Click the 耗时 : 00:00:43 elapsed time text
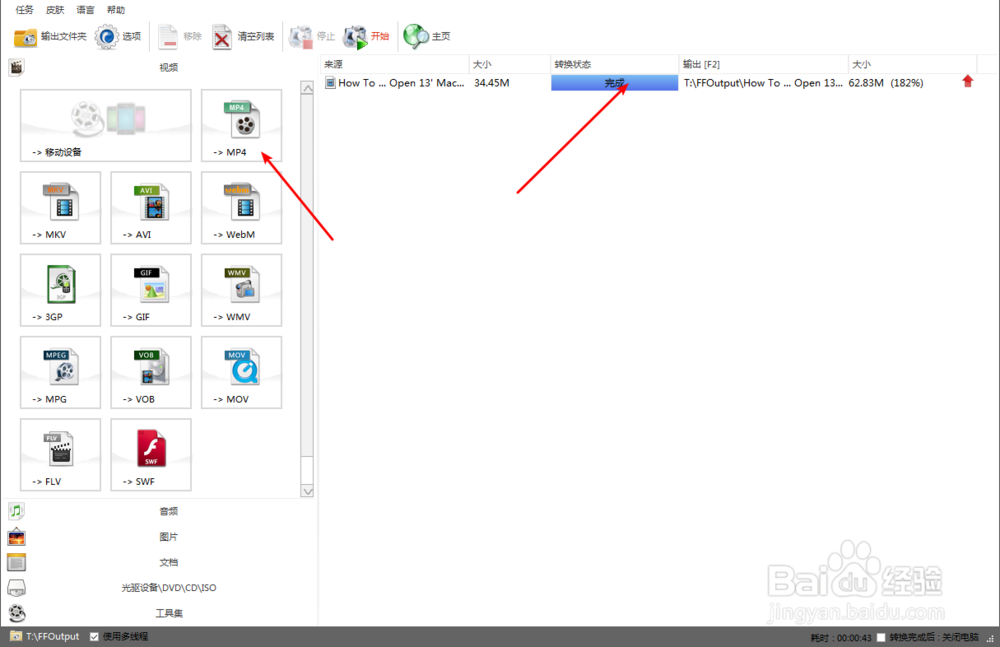Image resolution: width=1000 pixels, height=647 pixels. tap(841, 637)
